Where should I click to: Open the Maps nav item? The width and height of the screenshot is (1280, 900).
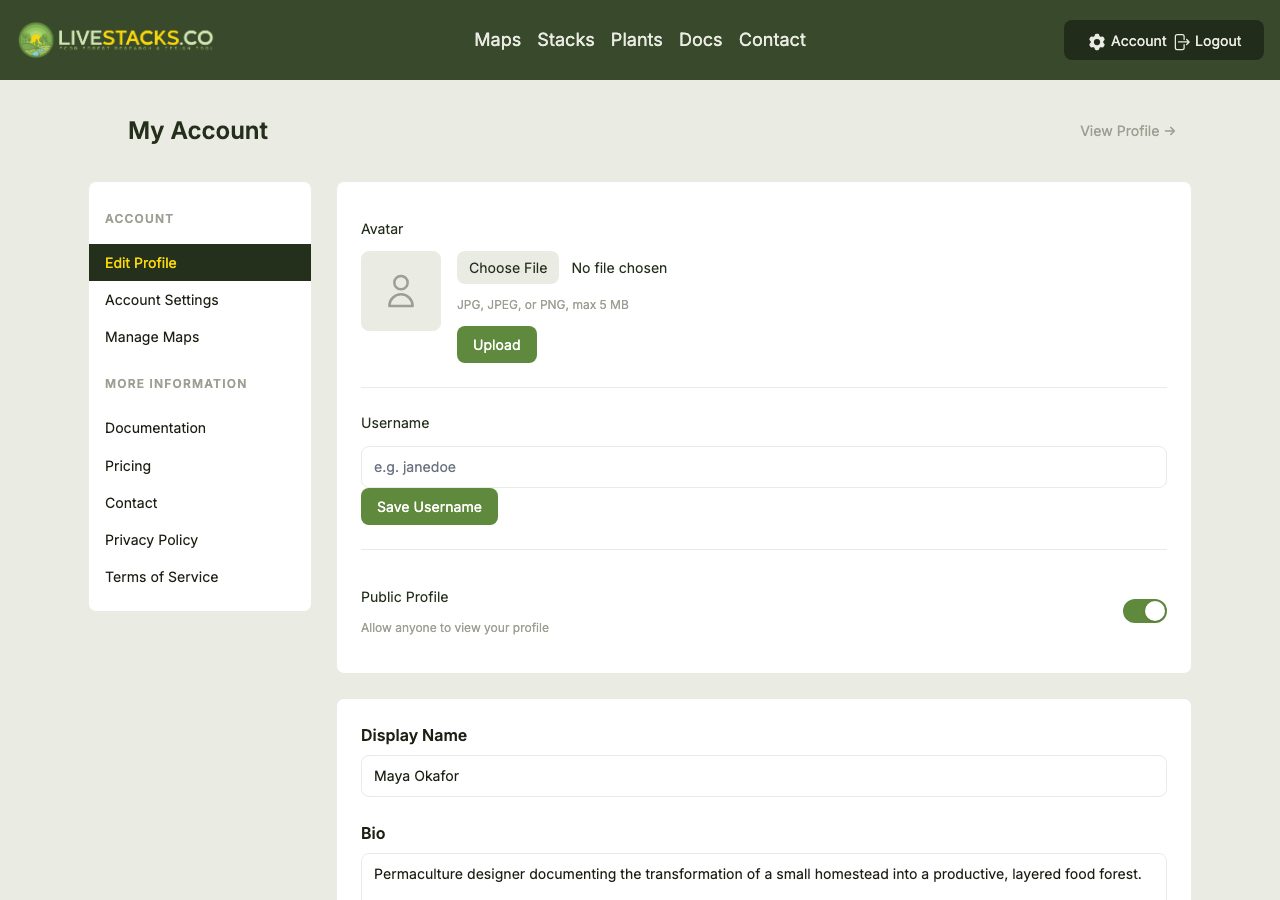point(498,40)
